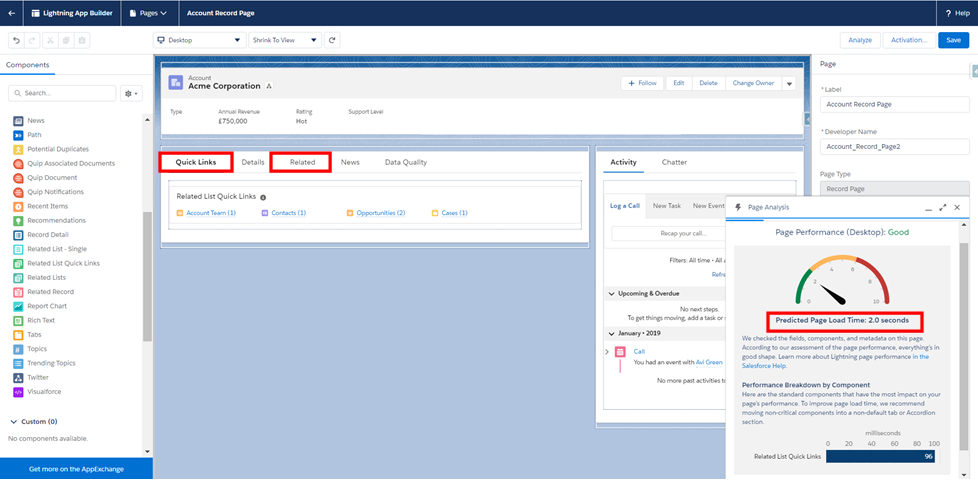Open the Account Team (1) quick link
978x480 pixels.
pos(211,213)
